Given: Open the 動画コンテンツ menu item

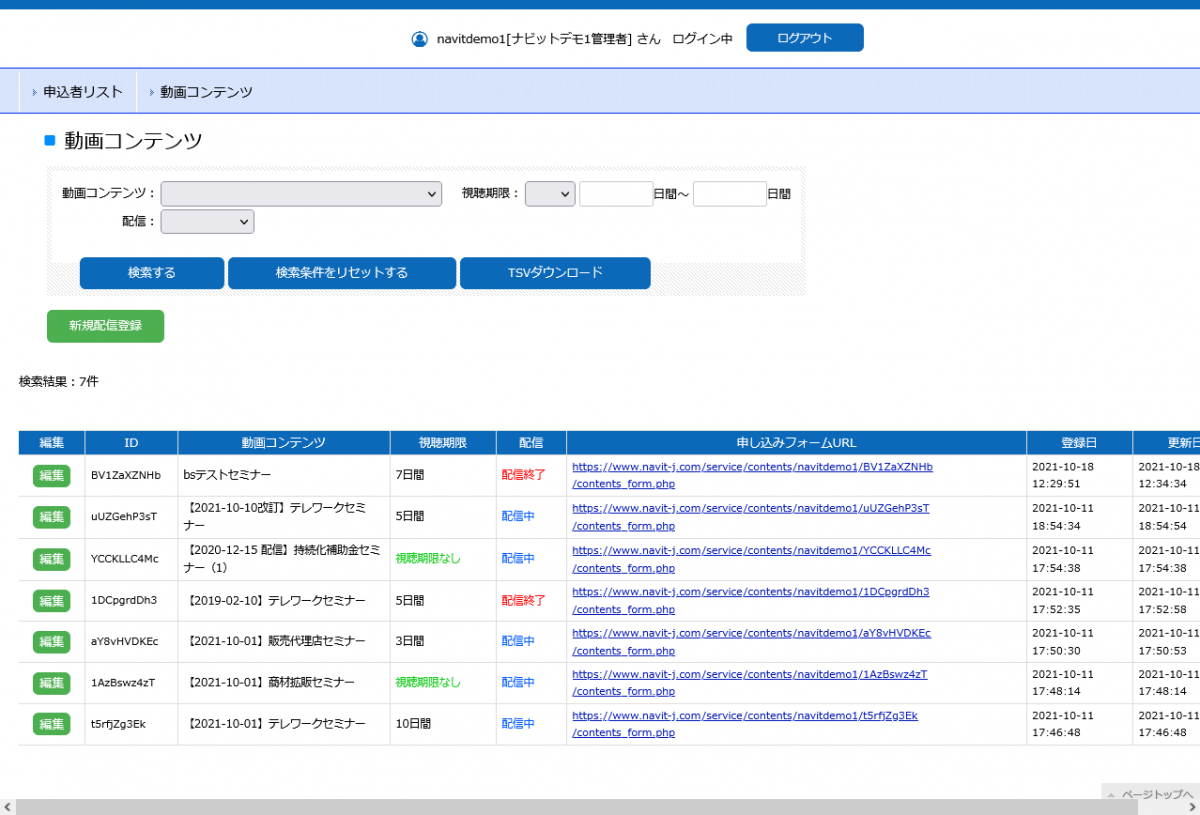Looking at the screenshot, I should tap(206, 92).
